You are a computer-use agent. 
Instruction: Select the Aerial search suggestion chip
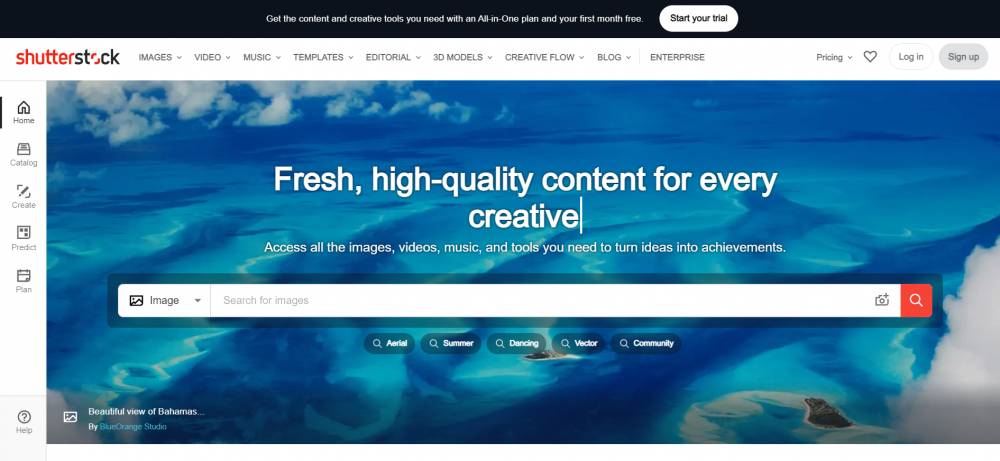click(390, 343)
